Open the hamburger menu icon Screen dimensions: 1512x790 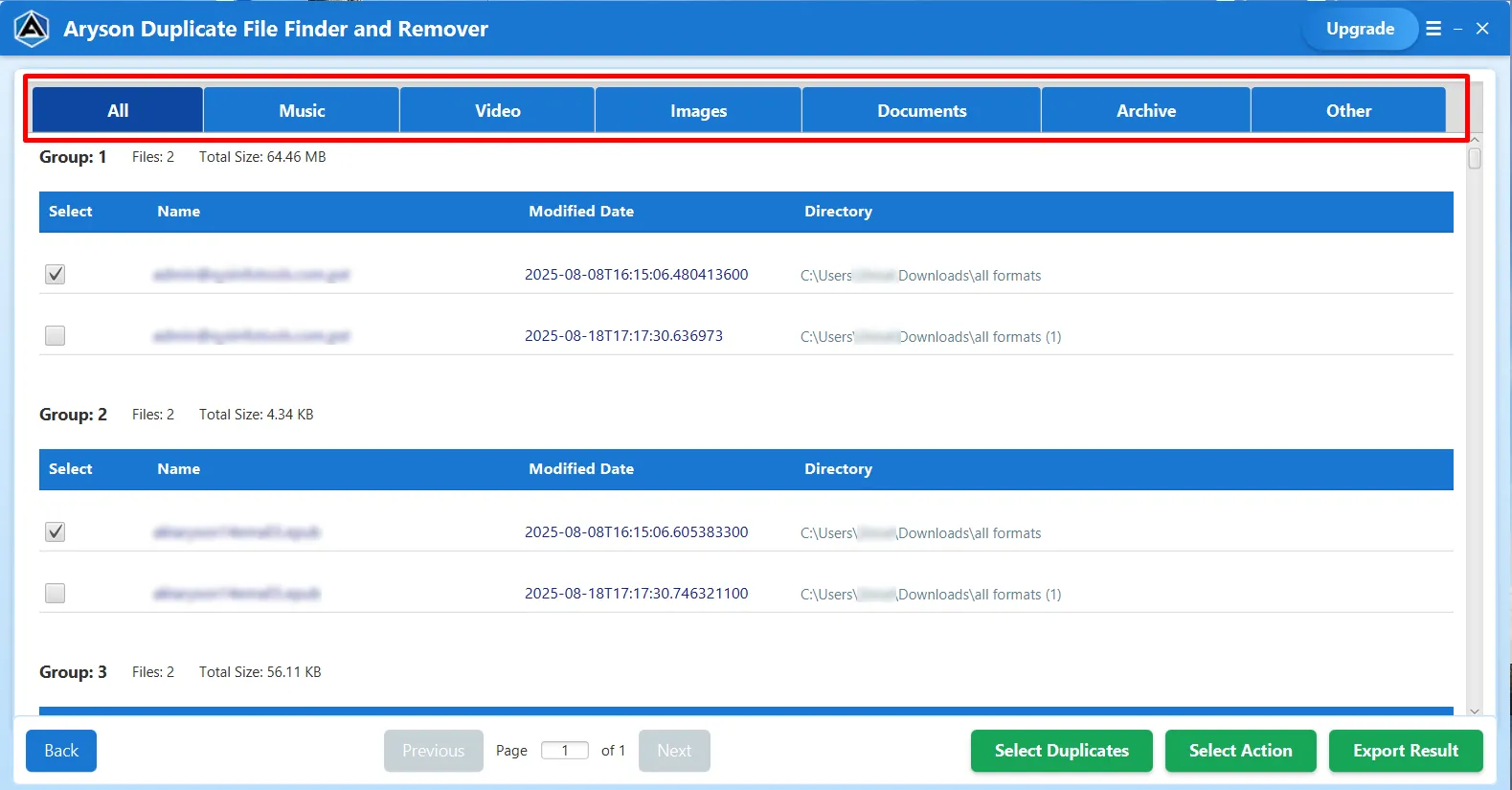pos(1433,29)
